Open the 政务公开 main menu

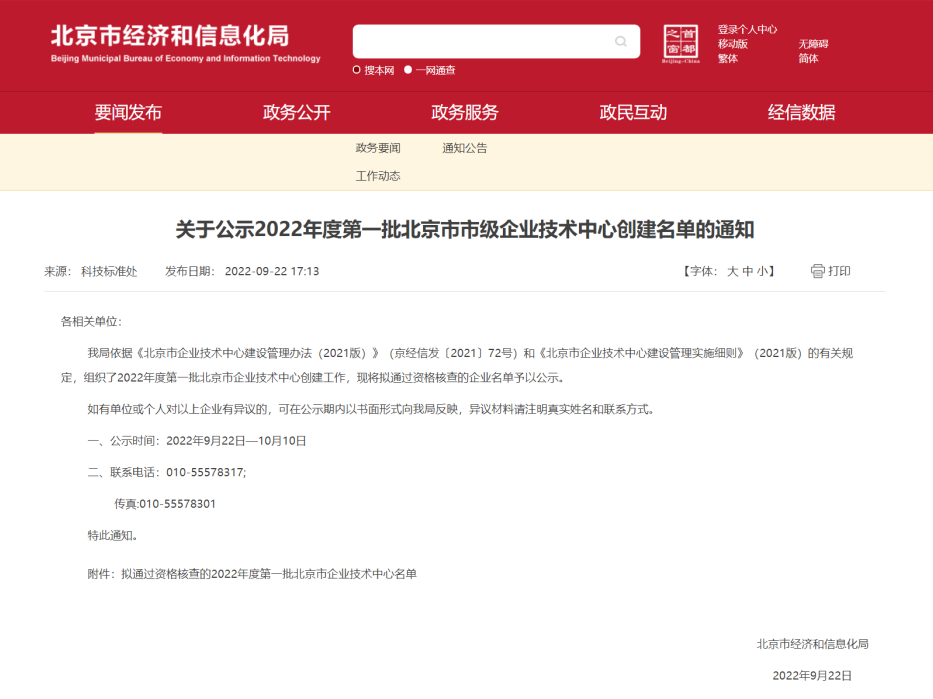[x=296, y=112]
